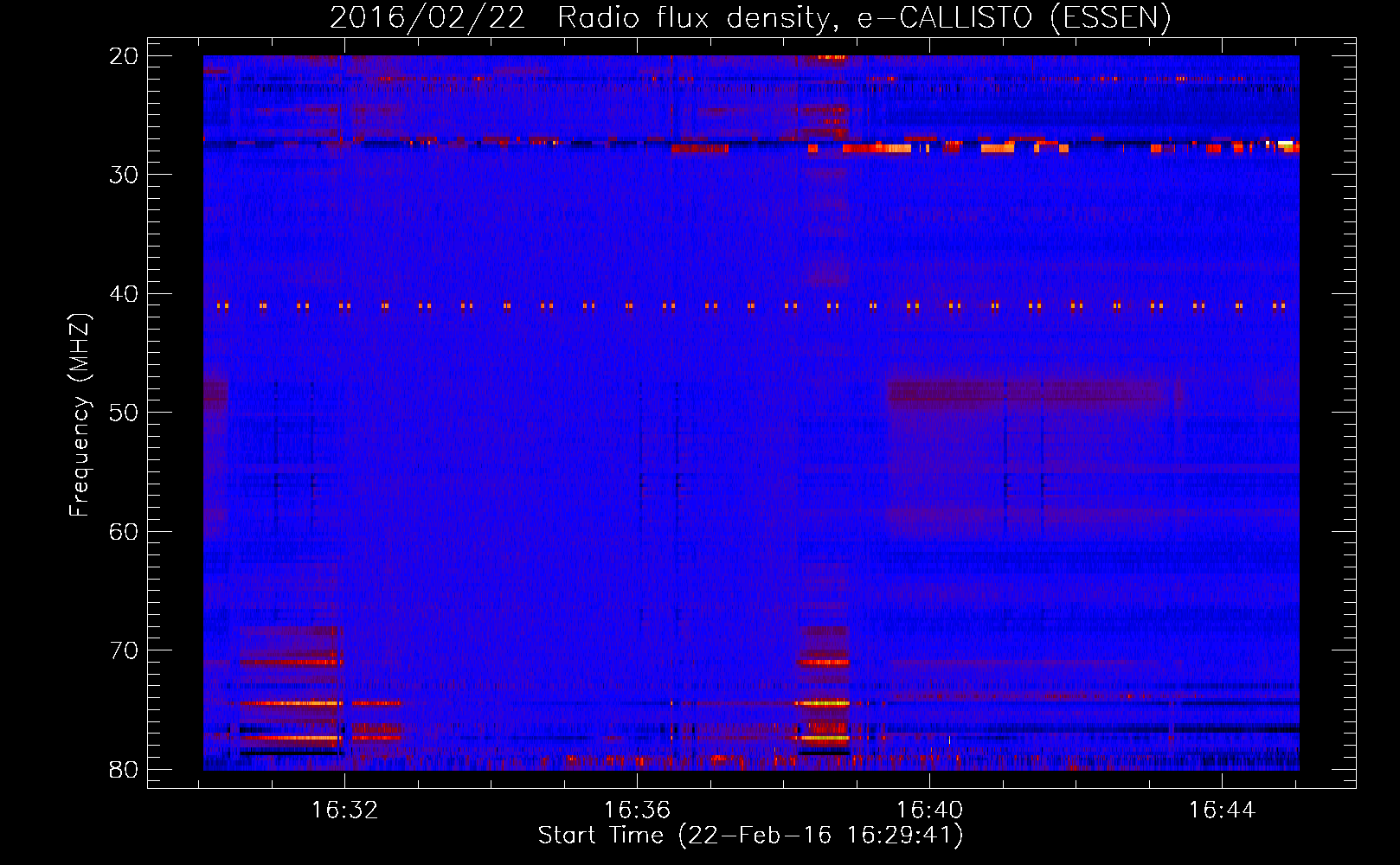1400x865 pixels.
Task: Click the 80 MHz frequency tick label
Action: point(124,770)
